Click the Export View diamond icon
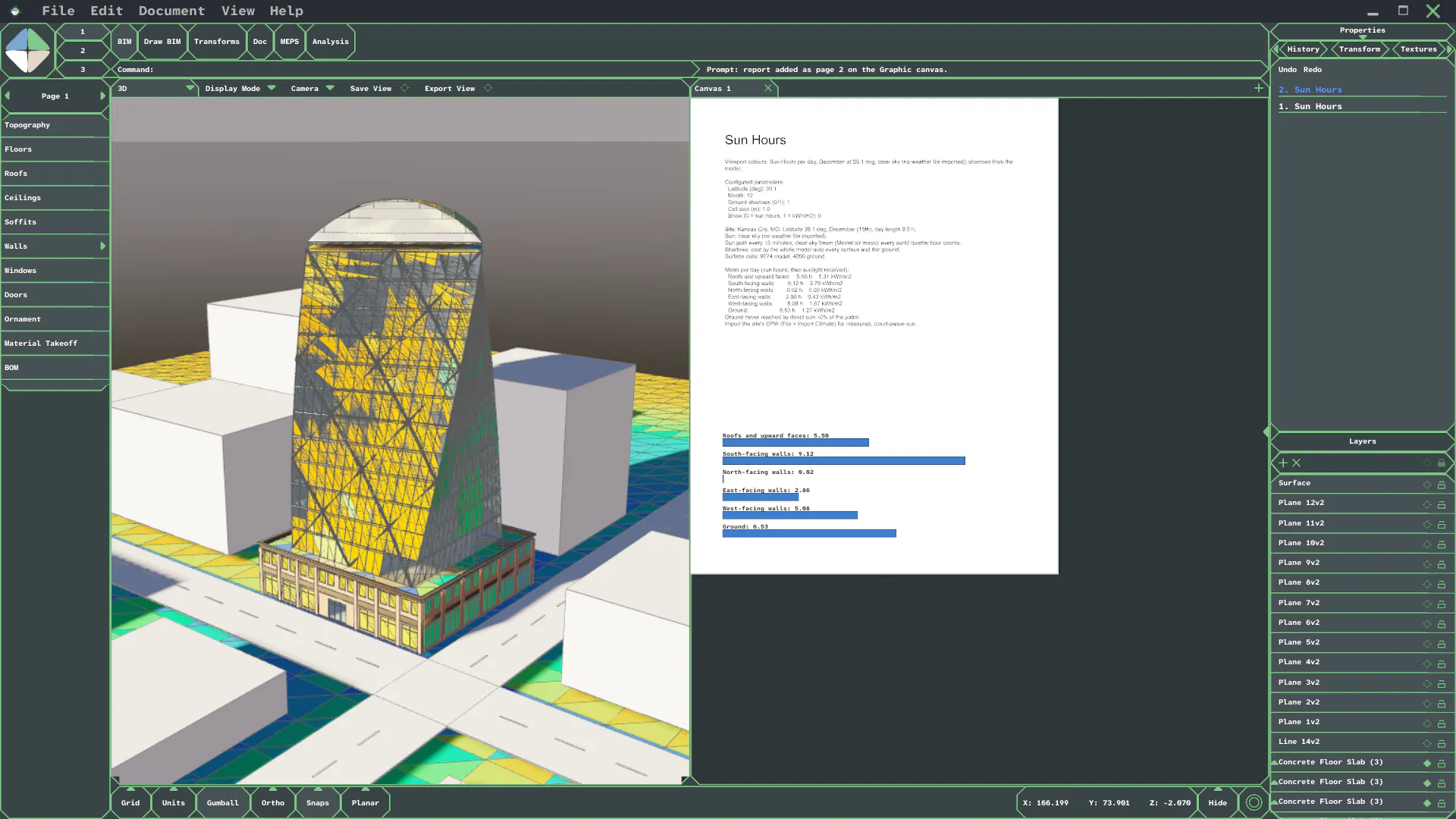This screenshot has width=1456, height=819. coord(488,88)
